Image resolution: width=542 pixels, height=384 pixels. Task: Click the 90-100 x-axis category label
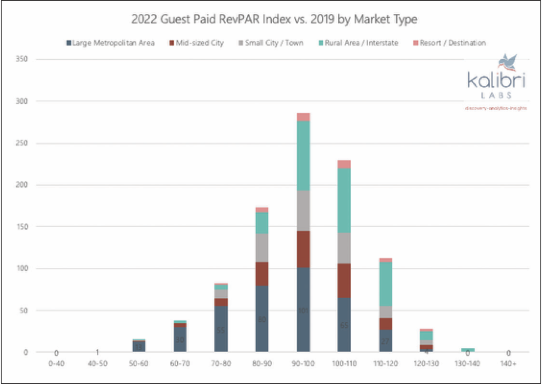point(303,364)
